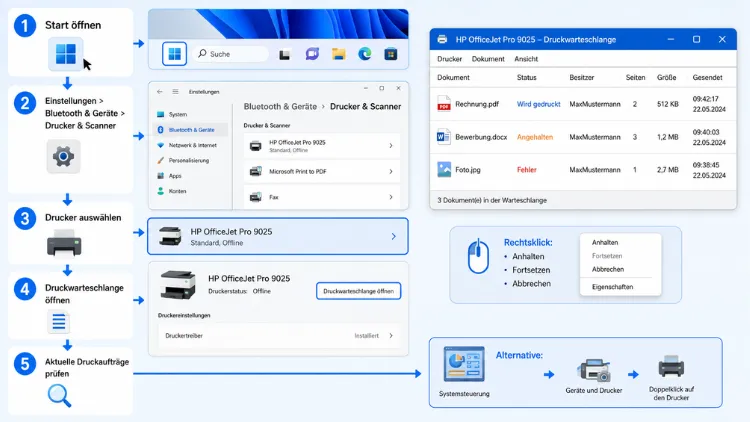Close the HP OfficeJet Druckwarteschlange window
The image size is (750, 422).
click(722, 39)
